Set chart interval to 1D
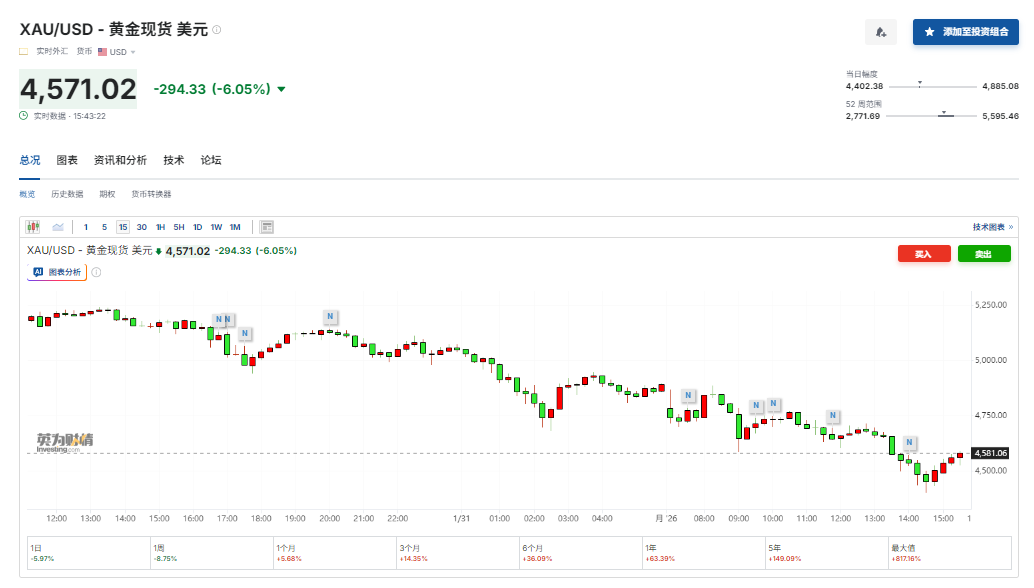The image size is (1034, 588). point(197,227)
